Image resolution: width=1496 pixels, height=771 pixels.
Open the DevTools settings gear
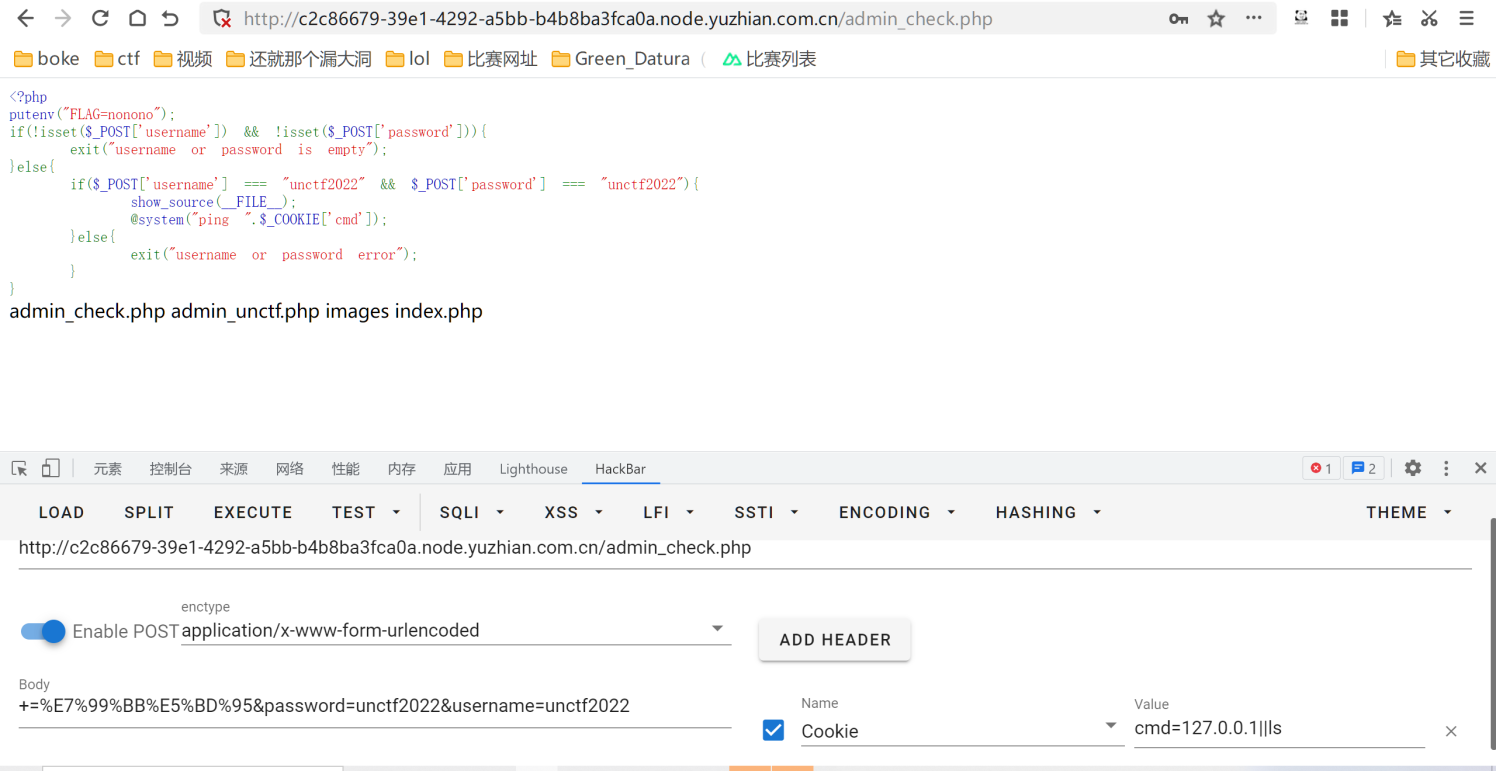click(1412, 468)
